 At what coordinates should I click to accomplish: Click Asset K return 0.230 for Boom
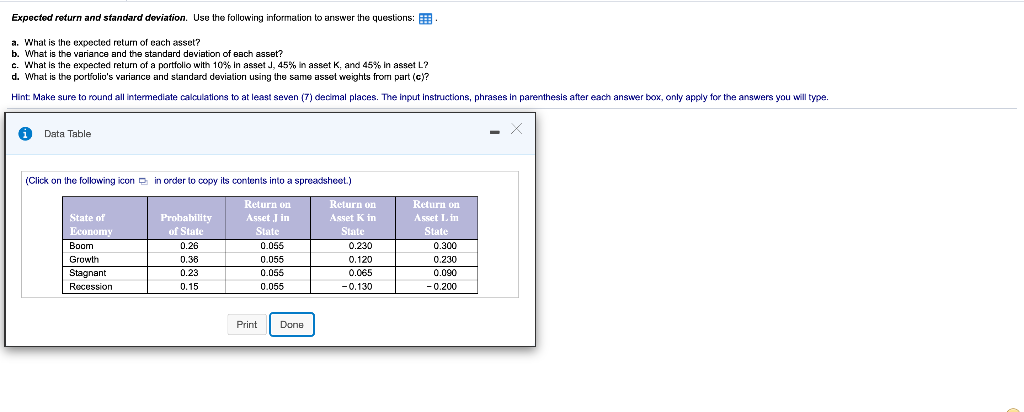click(360, 246)
